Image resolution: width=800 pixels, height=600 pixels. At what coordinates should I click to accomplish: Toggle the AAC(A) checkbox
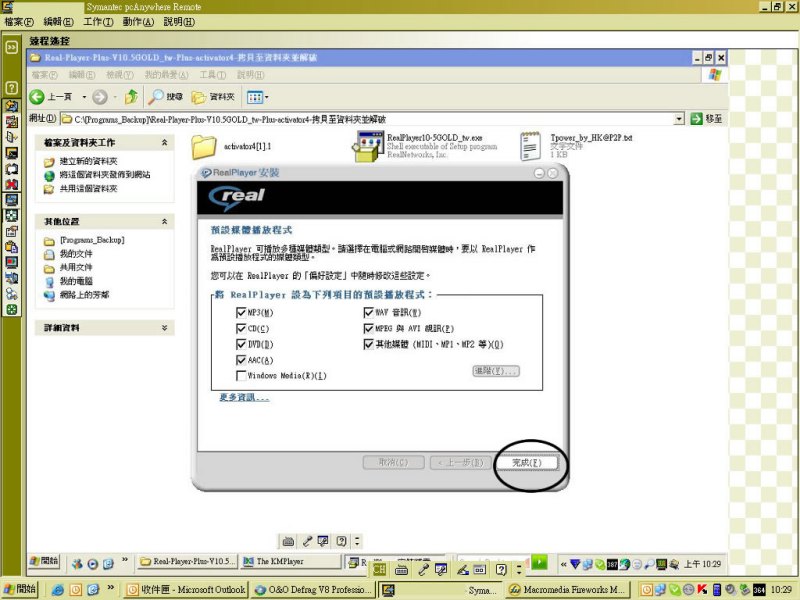click(x=241, y=360)
